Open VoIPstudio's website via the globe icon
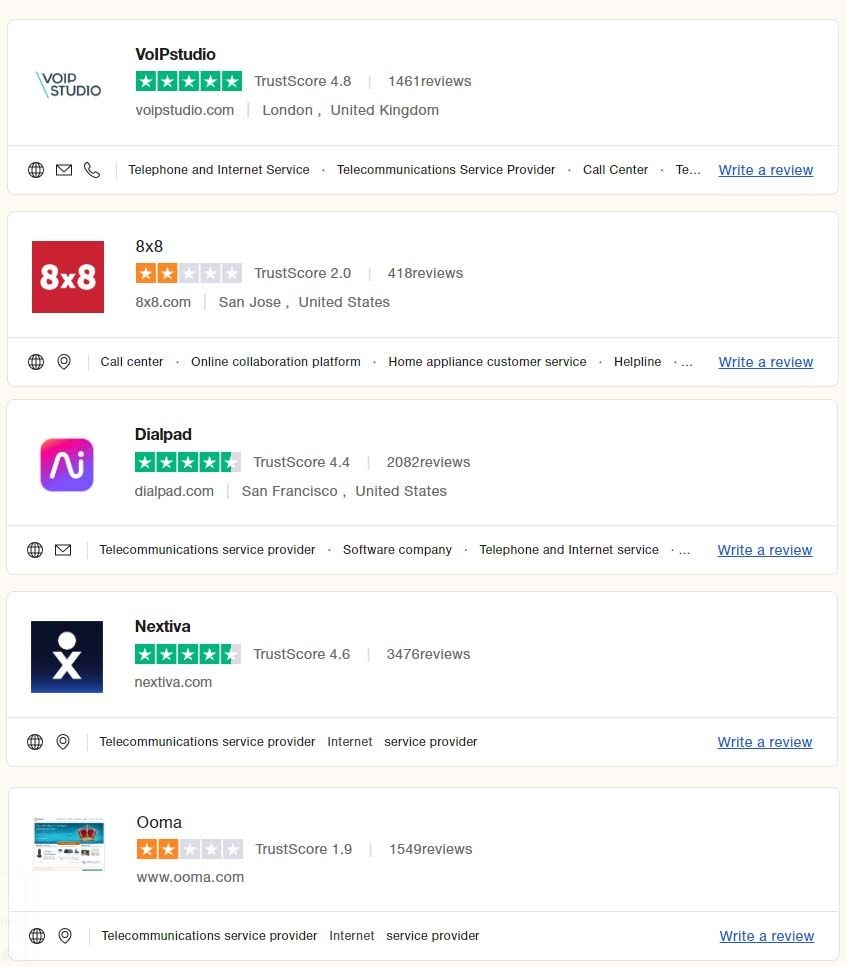847x966 pixels. pos(36,170)
